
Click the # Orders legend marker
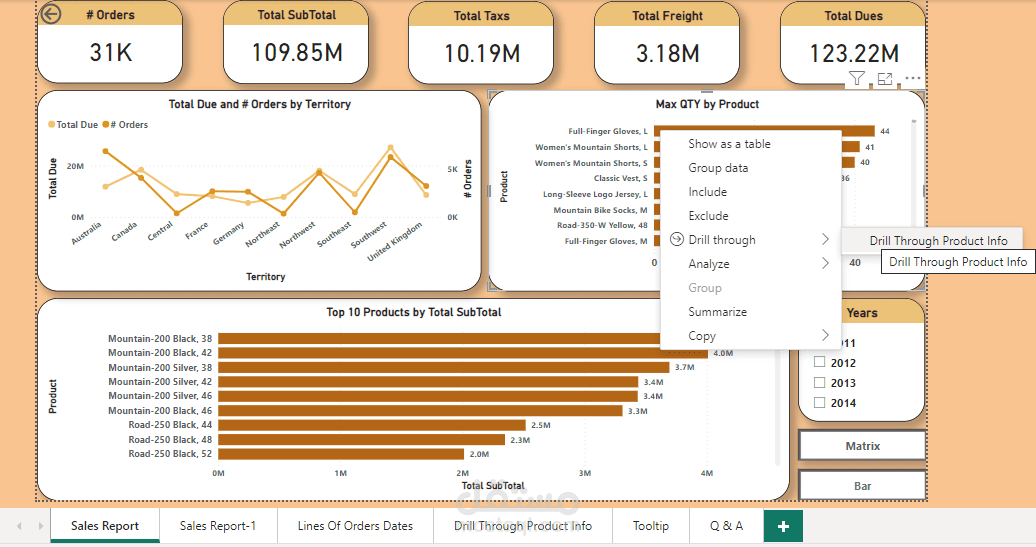(x=106, y=124)
